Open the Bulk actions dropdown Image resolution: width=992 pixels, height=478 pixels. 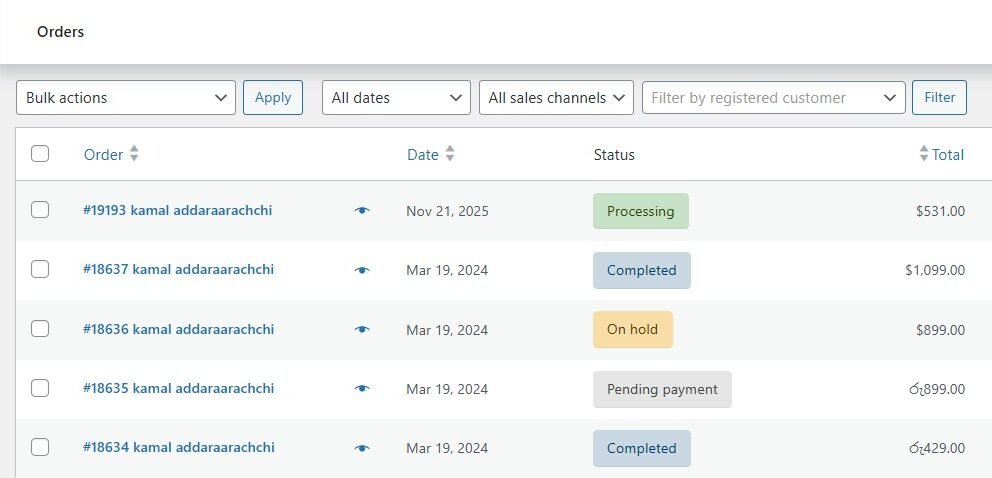[x=126, y=98]
